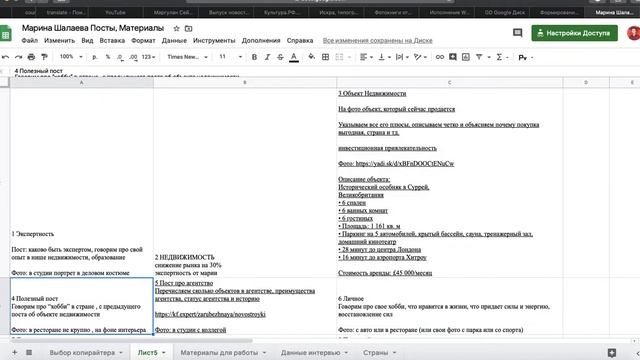Open the user account avatar
Image resolution: width=640 pixels, height=360 pixels.
(x=633, y=33)
